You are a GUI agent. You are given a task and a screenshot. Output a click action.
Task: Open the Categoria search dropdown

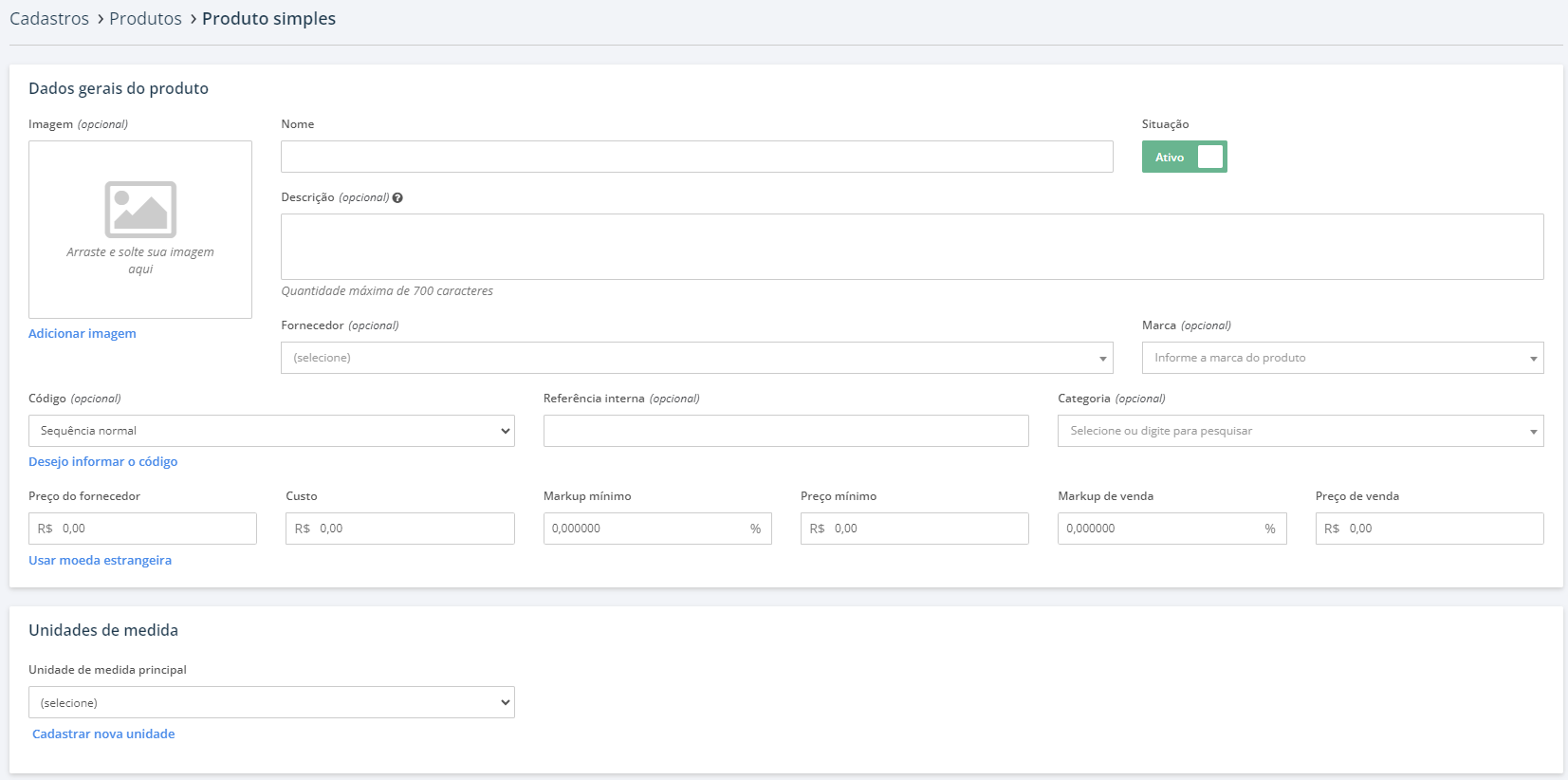[x=1301, y=431]
